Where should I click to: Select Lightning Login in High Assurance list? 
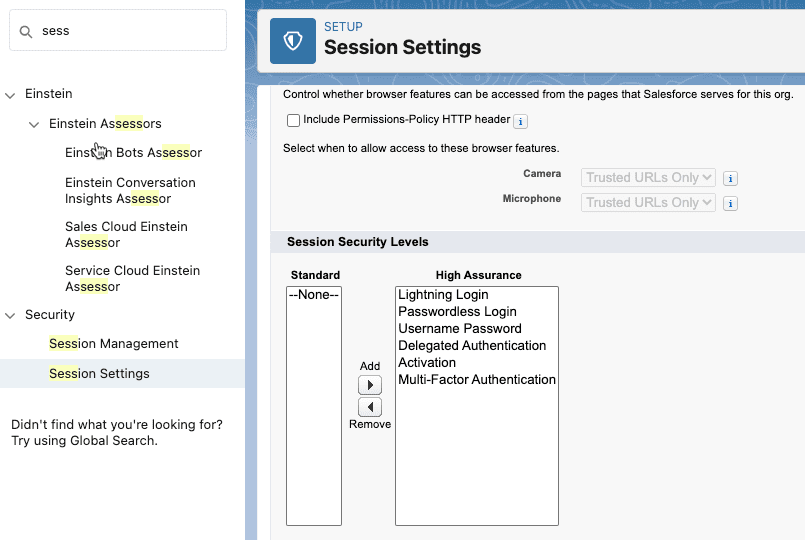443,295
